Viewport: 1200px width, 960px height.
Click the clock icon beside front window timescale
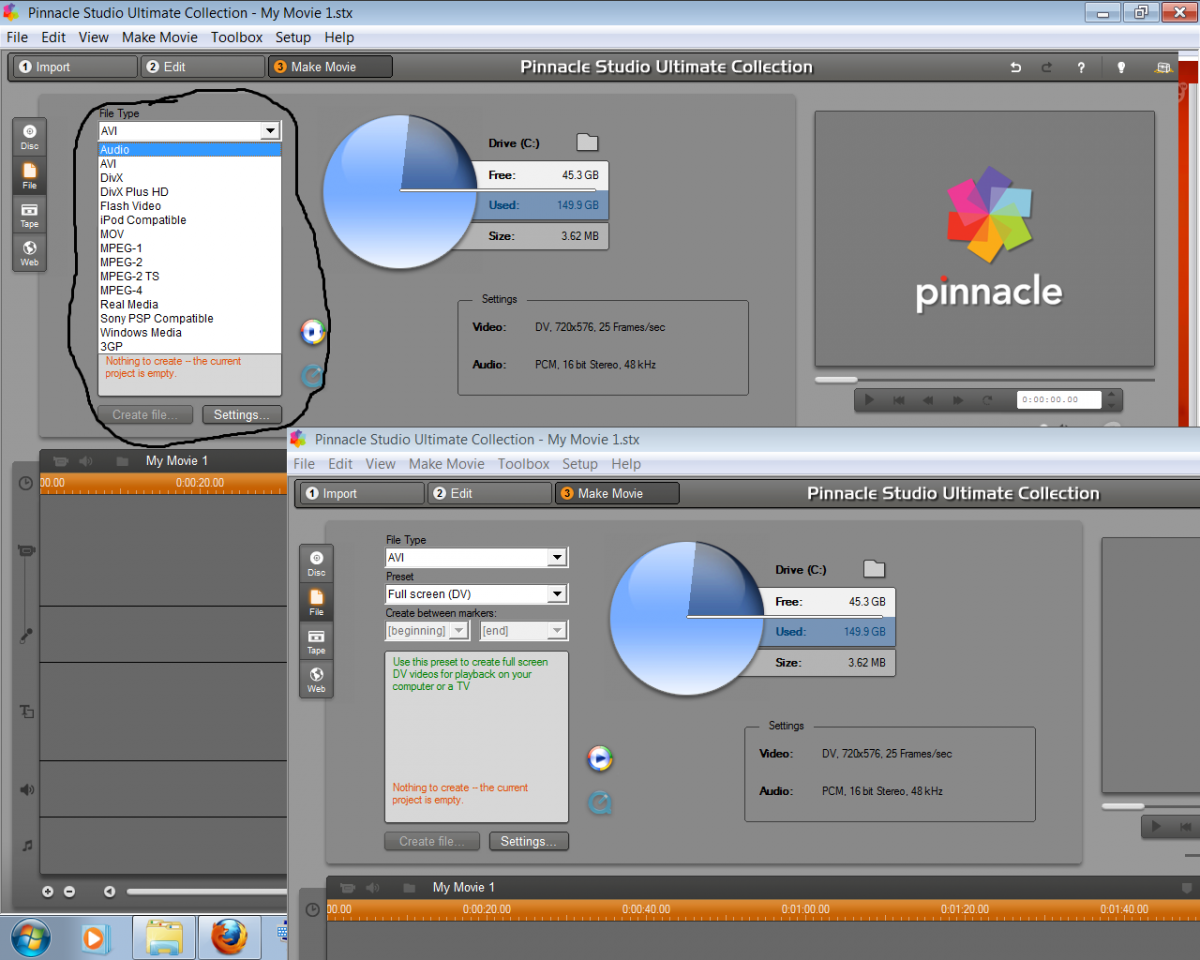pyautogui.click(x=312, y=909)
